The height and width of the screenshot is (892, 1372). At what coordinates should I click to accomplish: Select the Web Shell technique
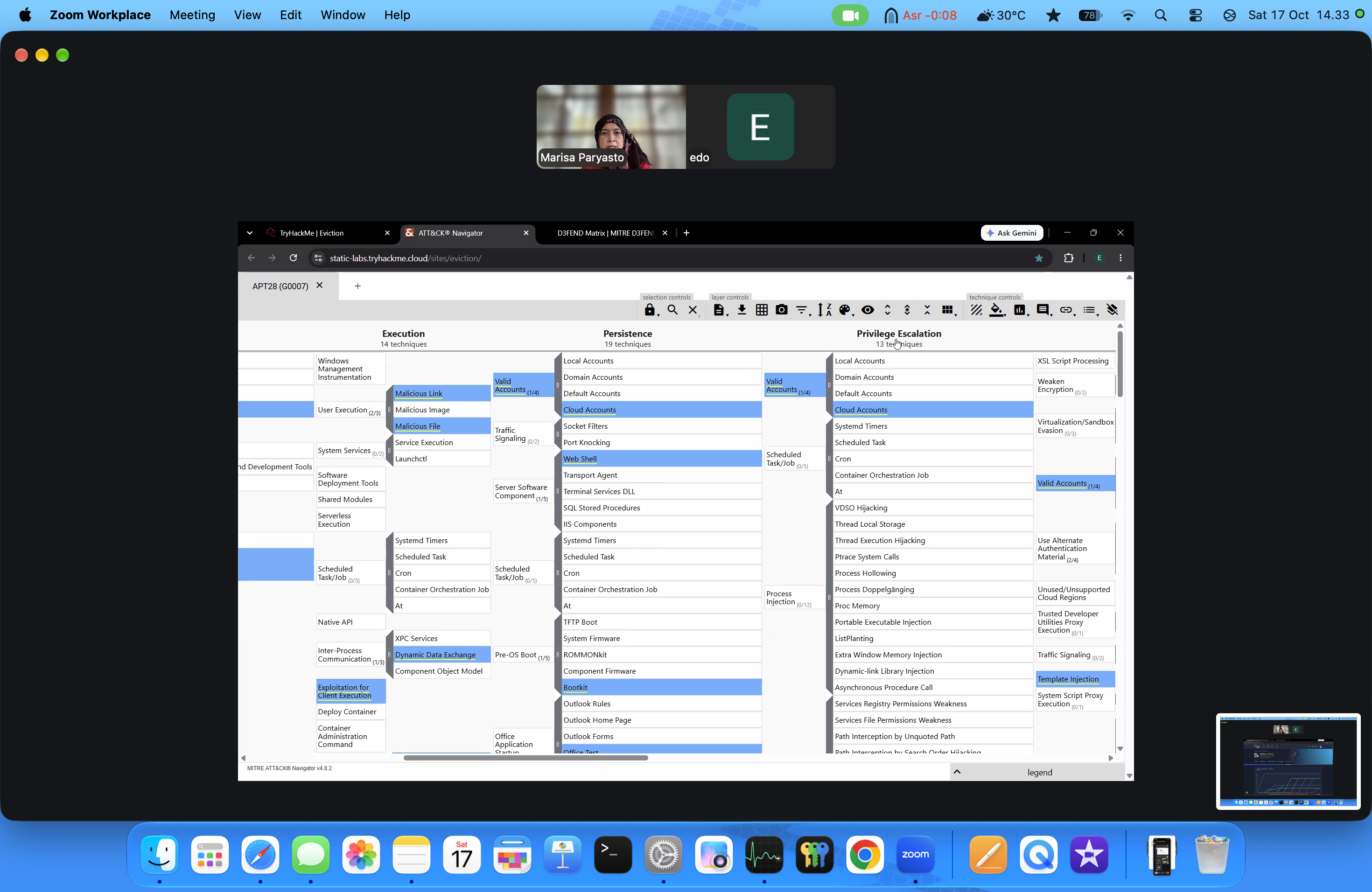click(x=661, y=459)
